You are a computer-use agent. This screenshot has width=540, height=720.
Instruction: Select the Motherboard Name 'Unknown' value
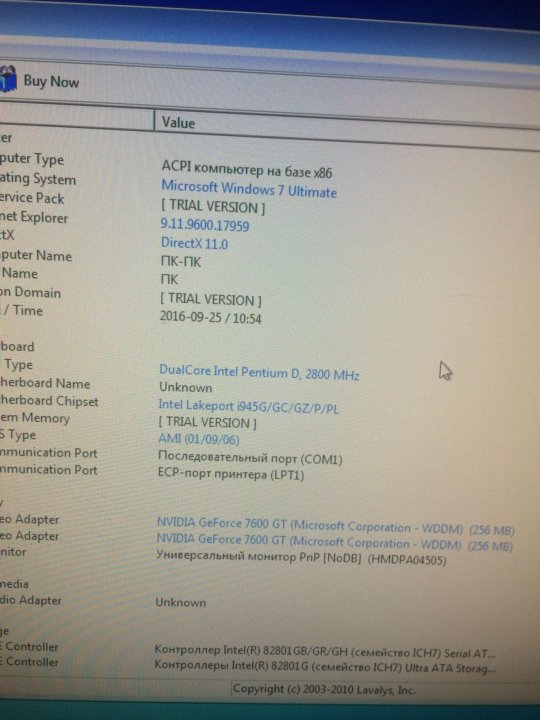pos(186,388)
